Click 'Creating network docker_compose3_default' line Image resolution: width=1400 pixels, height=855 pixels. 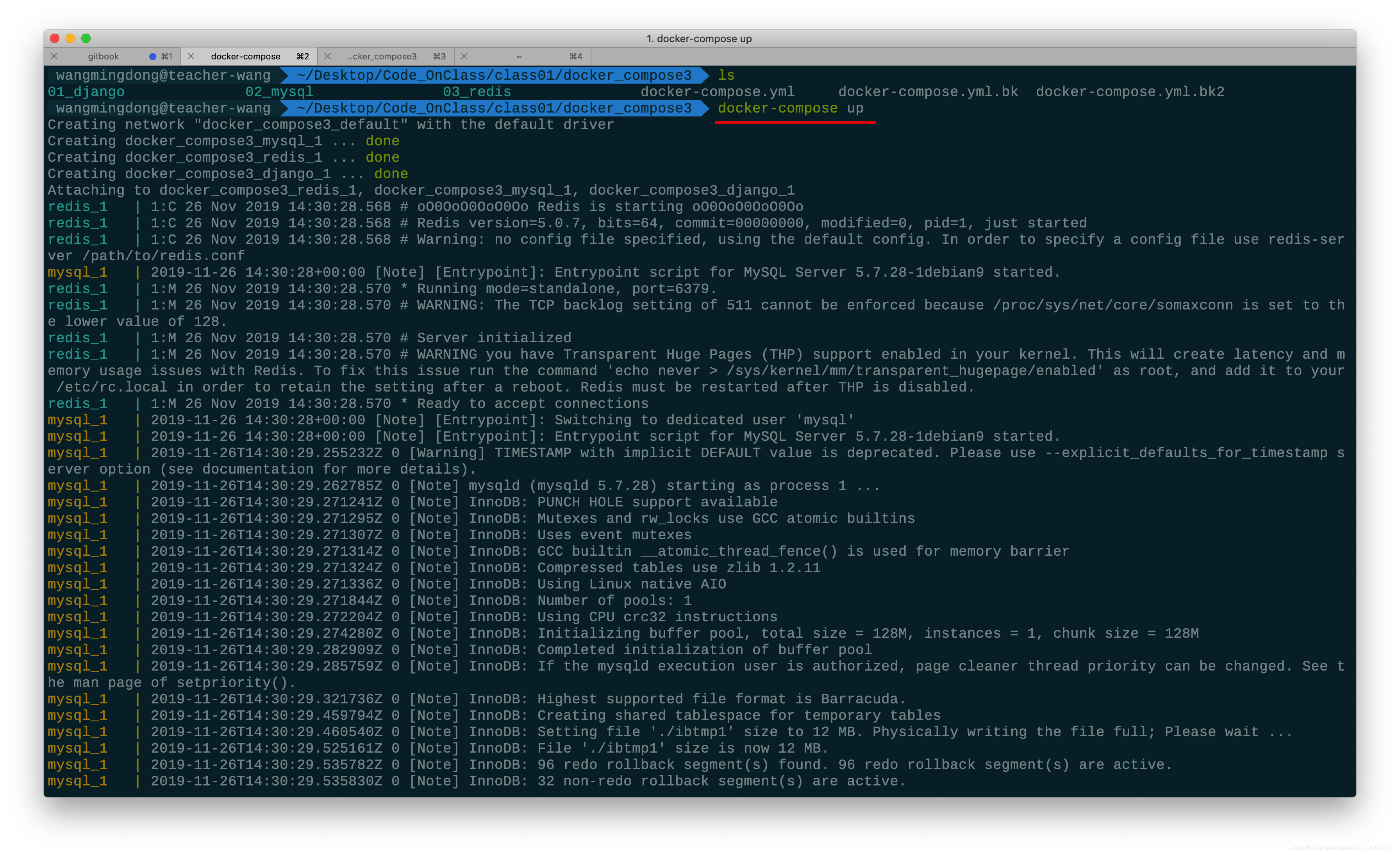(331, 125)
